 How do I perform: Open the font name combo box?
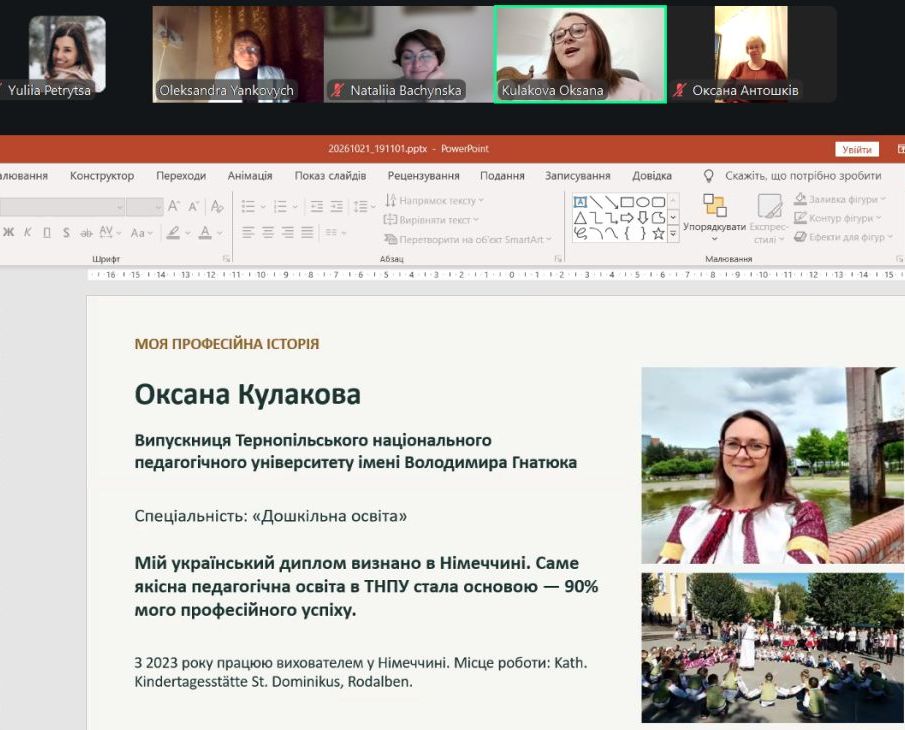point(62,207)
